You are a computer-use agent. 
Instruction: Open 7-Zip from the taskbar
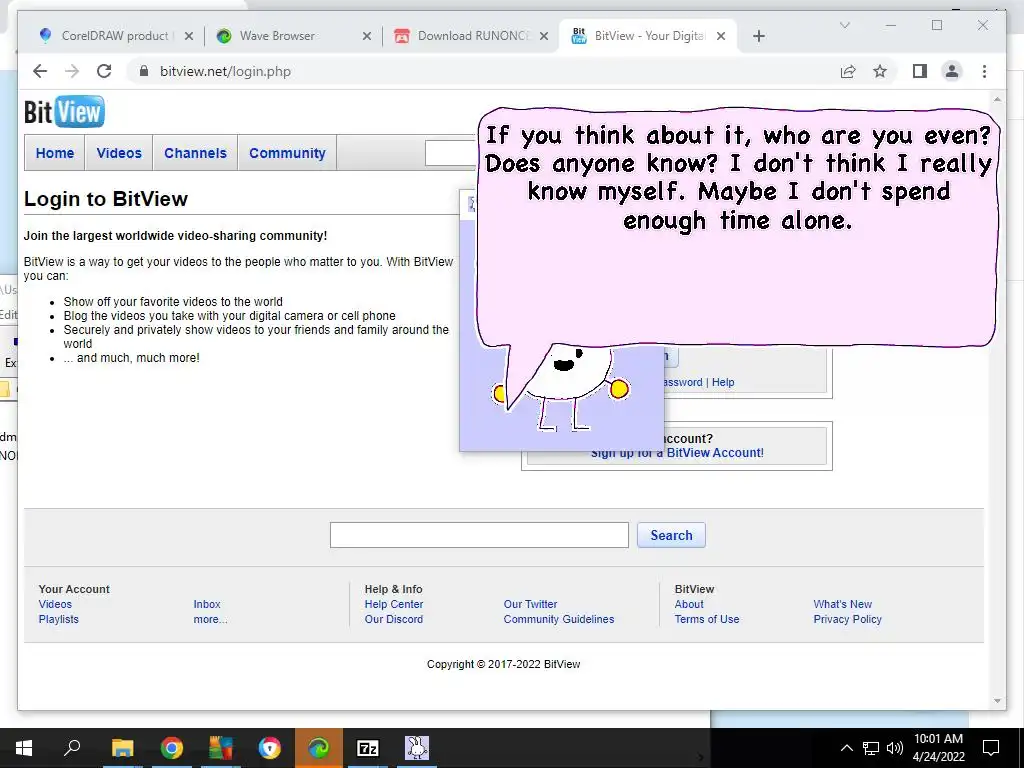click(368, 748)
